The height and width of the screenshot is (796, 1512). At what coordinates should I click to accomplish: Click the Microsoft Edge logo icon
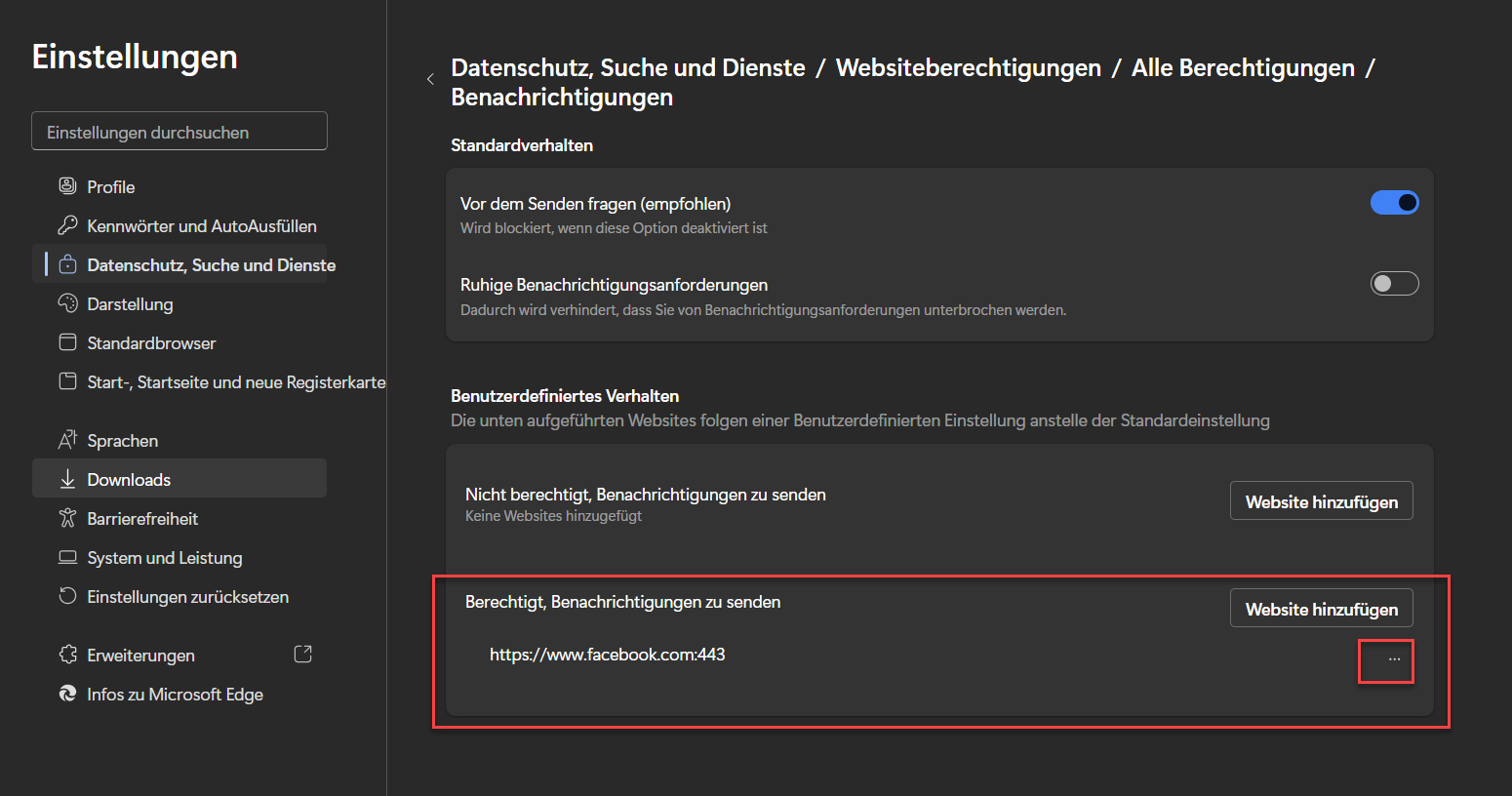tap(67, 694)
